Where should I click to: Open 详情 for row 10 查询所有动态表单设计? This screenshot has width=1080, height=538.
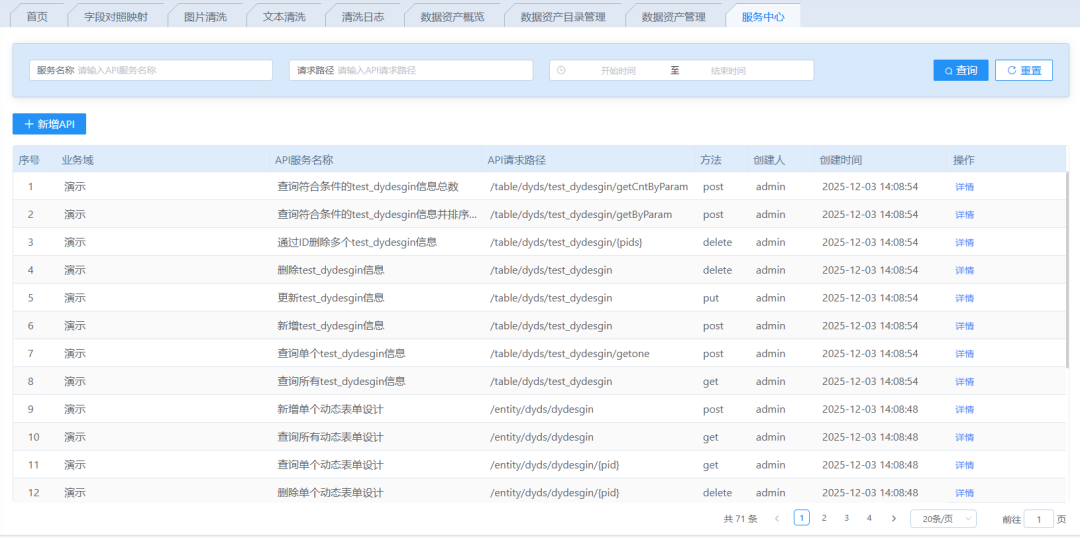(x=964, y=437)
